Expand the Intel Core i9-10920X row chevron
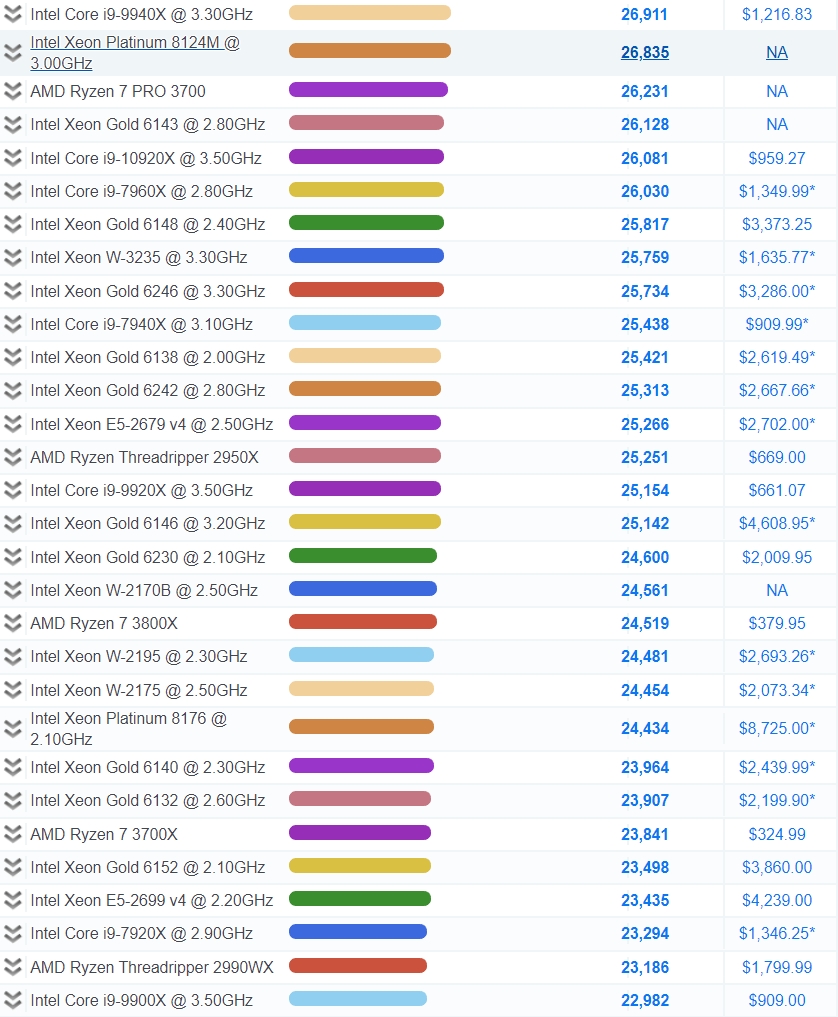This screenshot has height=1017, width=838. (x=13, y=158)
